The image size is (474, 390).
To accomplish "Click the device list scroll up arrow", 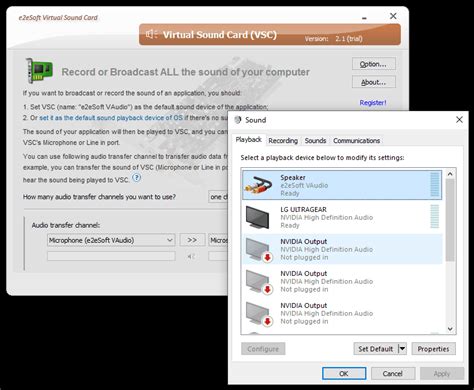I will pyautogui.click(x=450, y=174).
